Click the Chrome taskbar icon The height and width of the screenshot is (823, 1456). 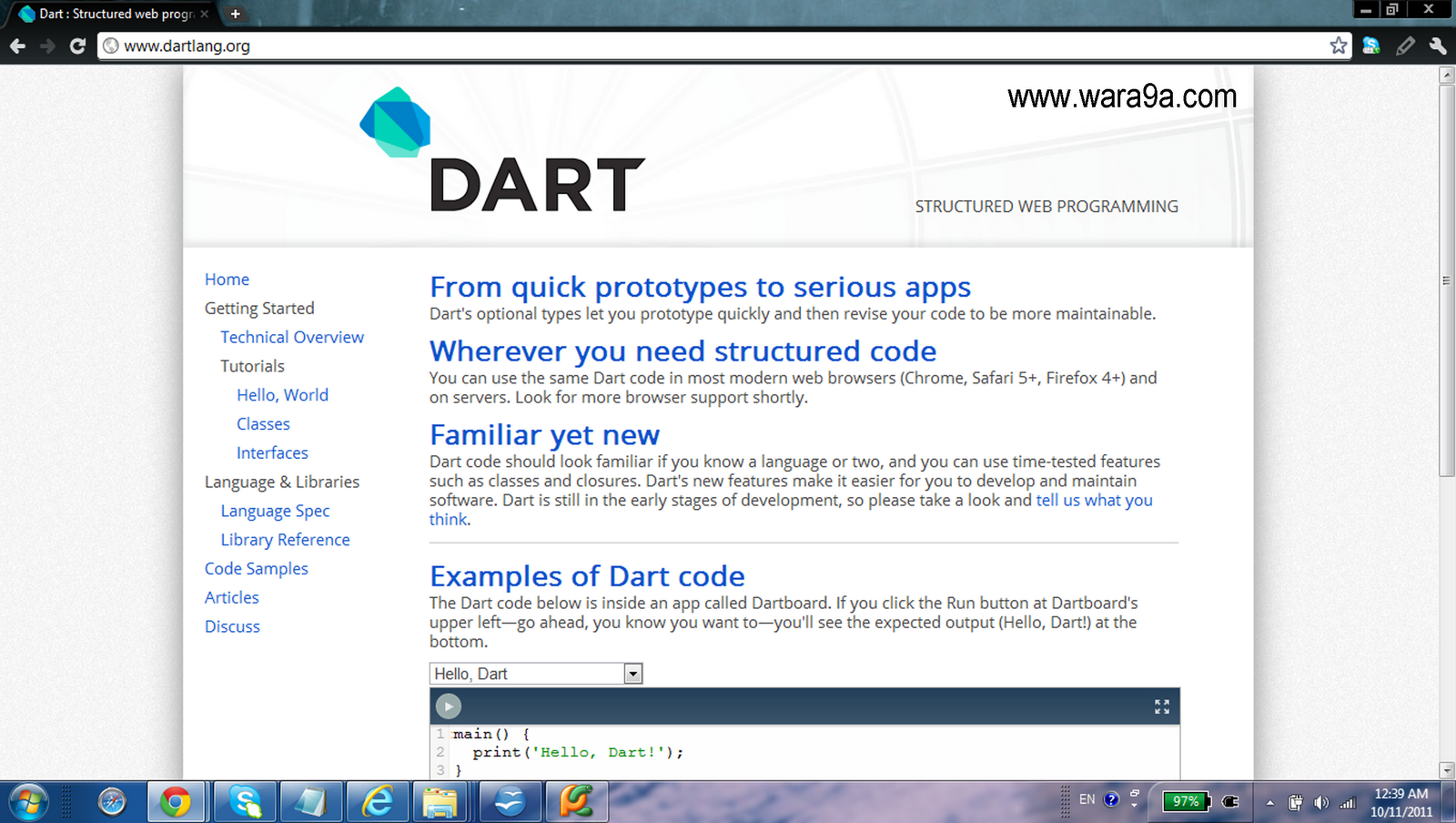click(x=176, y=802)
